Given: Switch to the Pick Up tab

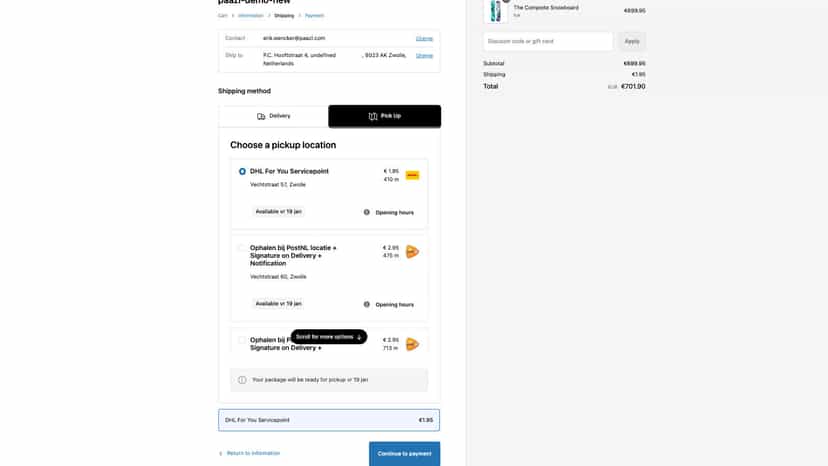Looking at the screenshot, I should [384, 116].
